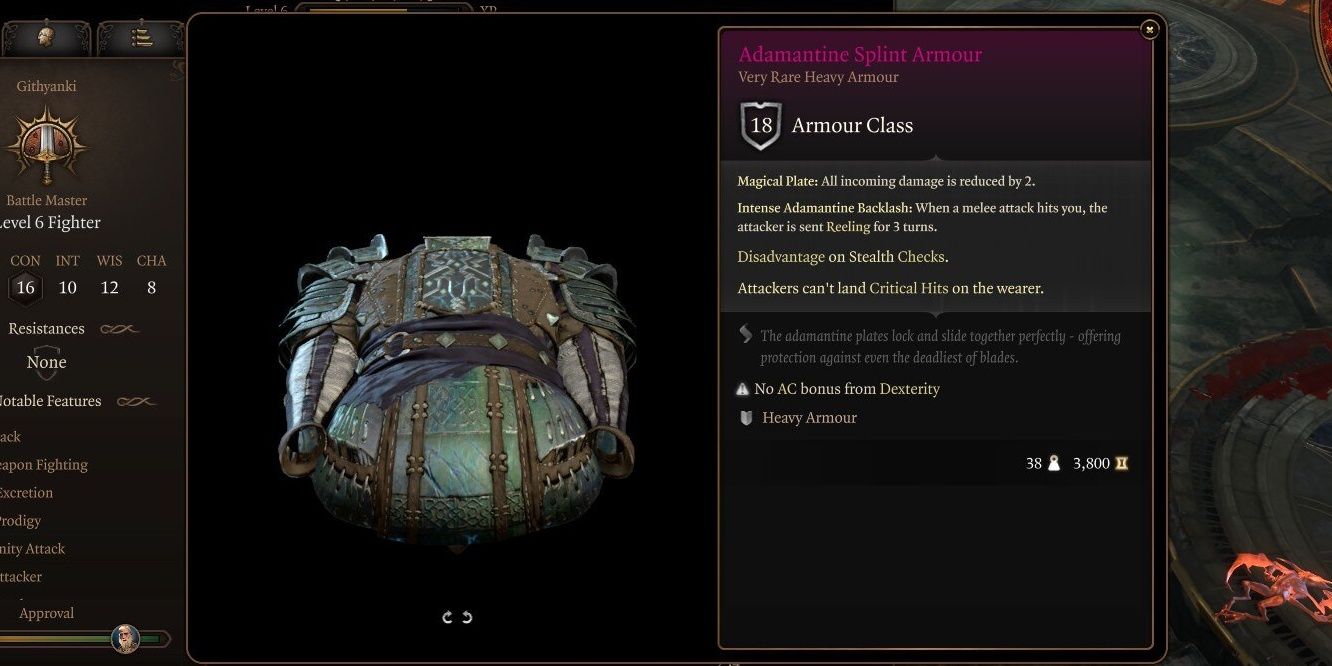This screenshot has width=1332, height=666.
Task: Open the character head portrait tab
Action: click(45, 38)
